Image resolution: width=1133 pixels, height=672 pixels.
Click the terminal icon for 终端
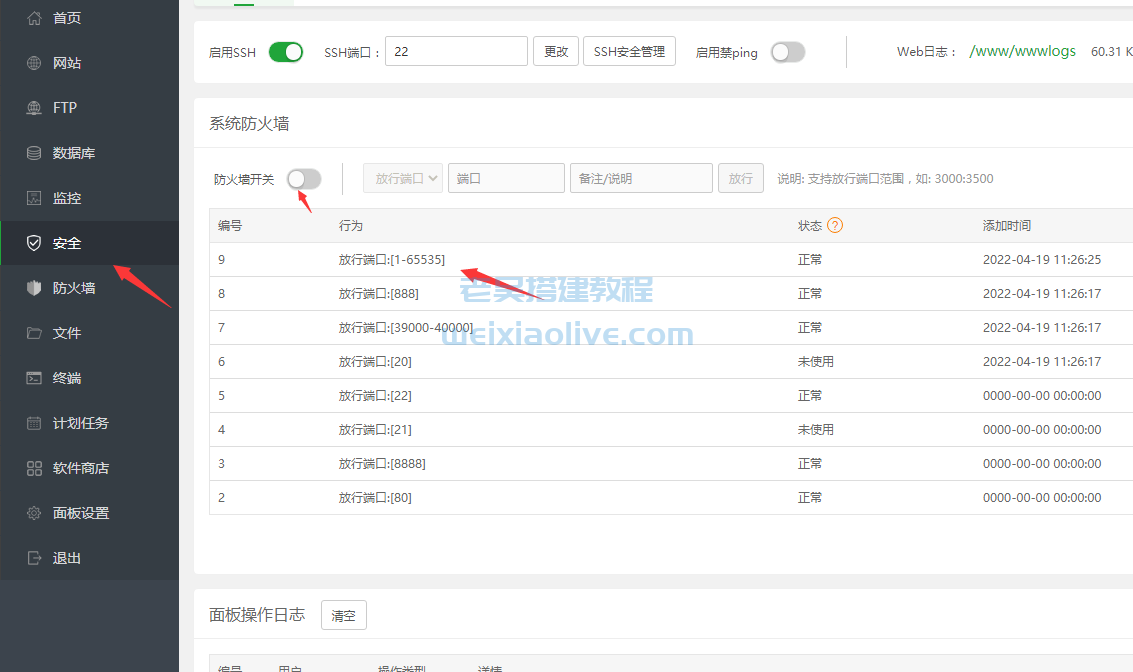tap(34, 378)
